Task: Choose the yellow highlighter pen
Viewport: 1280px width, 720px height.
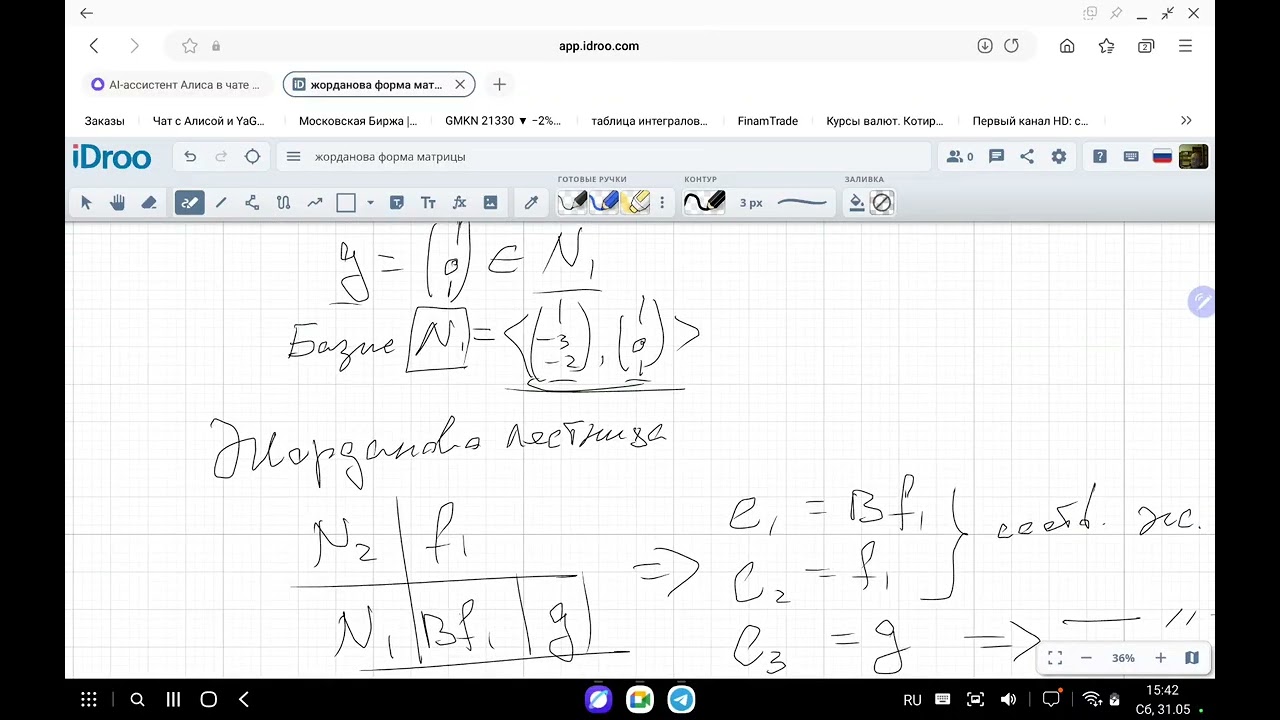Action: coord(636,202)
